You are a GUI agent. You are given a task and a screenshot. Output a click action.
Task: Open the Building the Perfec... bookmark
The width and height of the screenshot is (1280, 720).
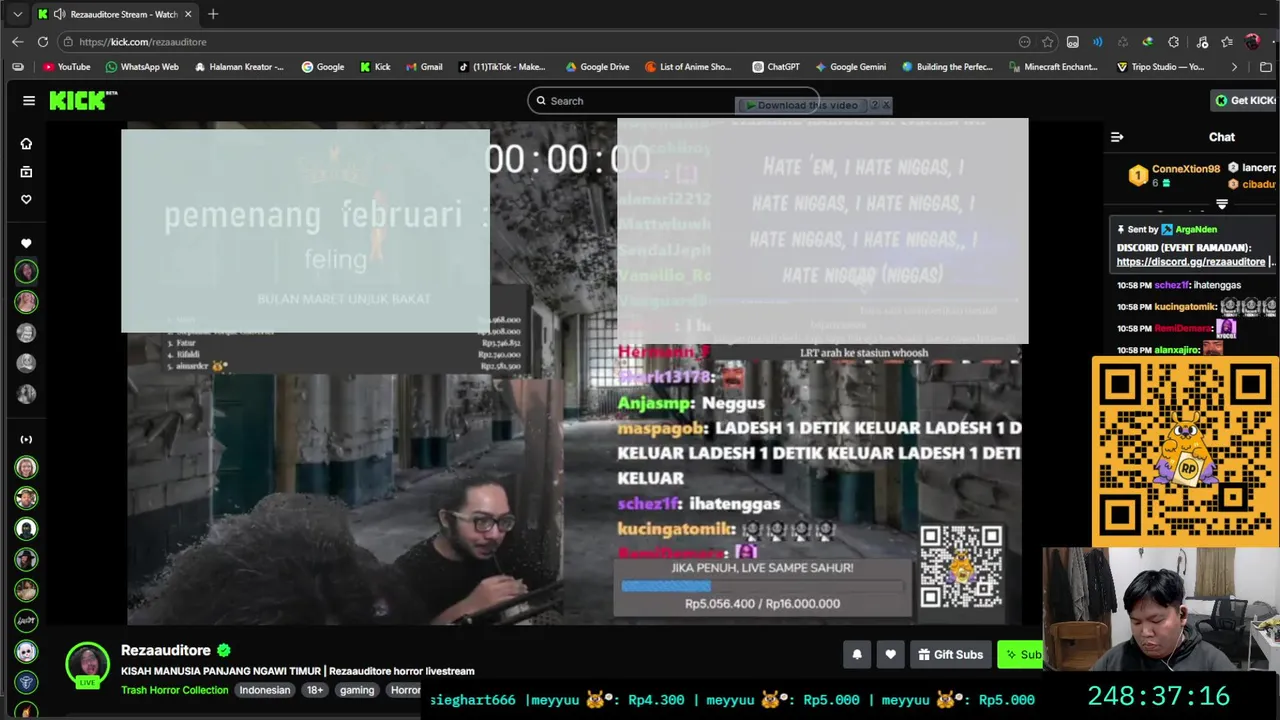(x=947, y=67)
